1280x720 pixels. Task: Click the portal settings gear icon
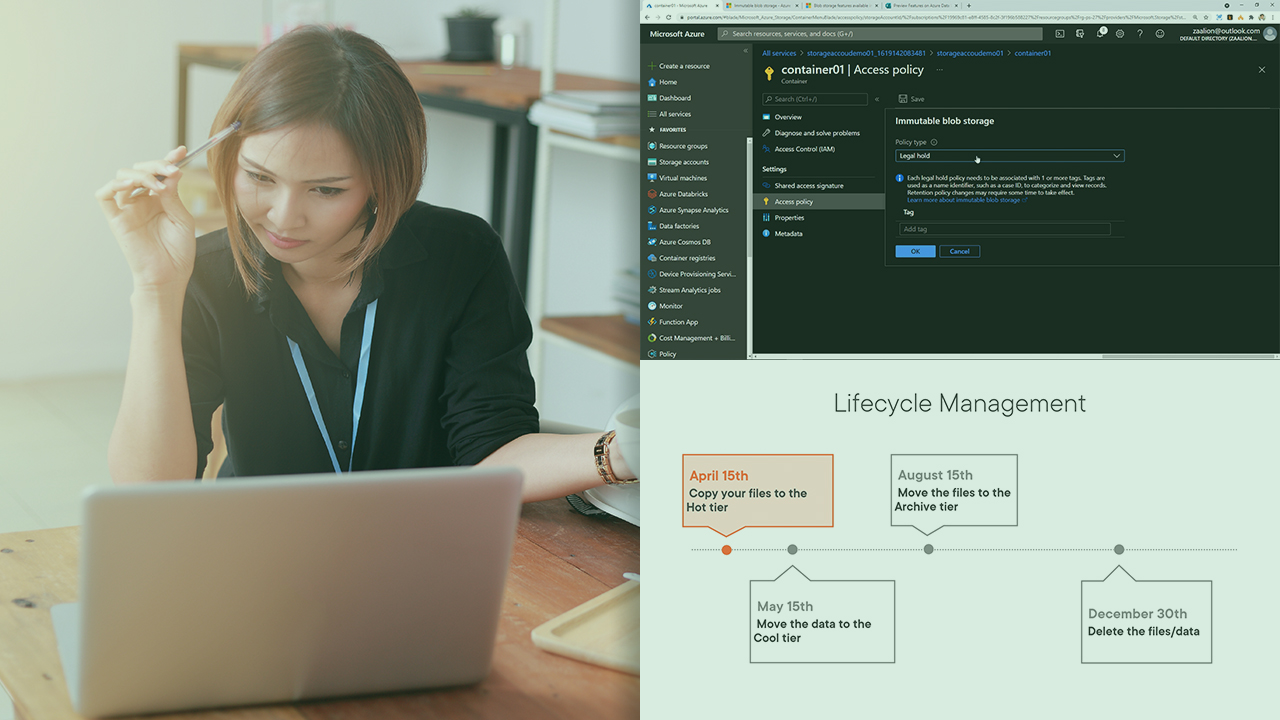coord(1120,34)
